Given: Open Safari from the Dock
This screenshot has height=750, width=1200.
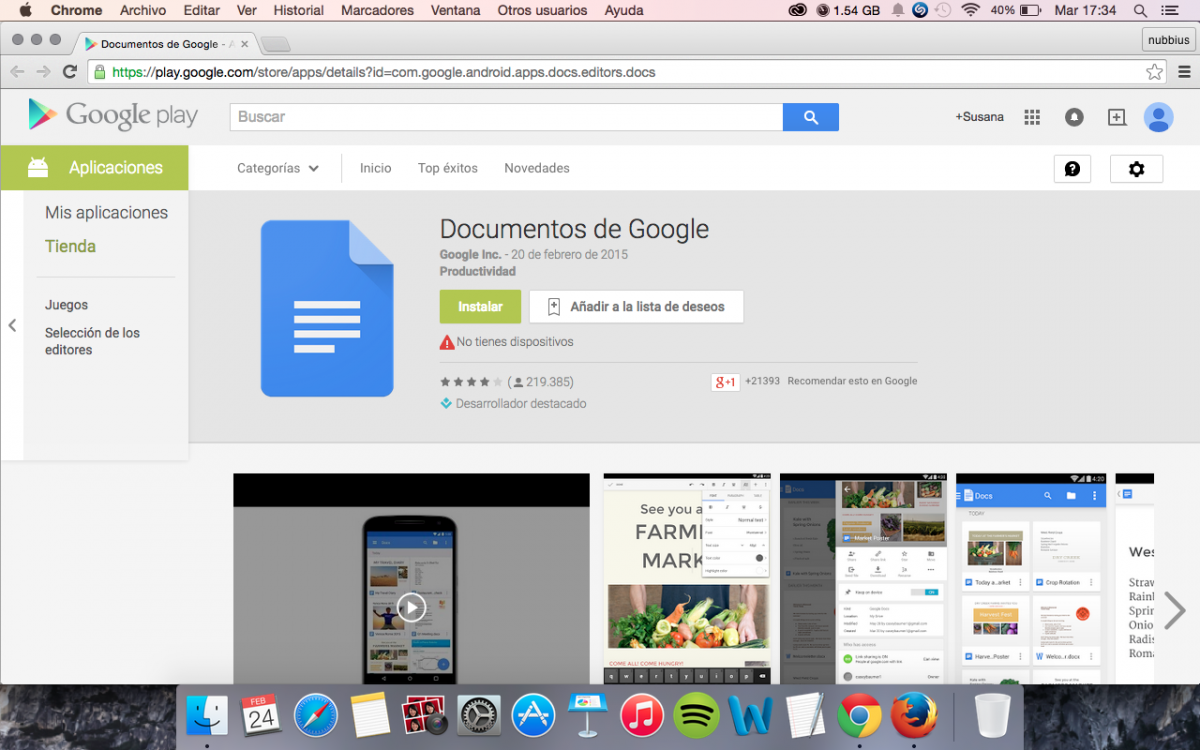Looking at the screenshot, I should (x=315, y=716).
